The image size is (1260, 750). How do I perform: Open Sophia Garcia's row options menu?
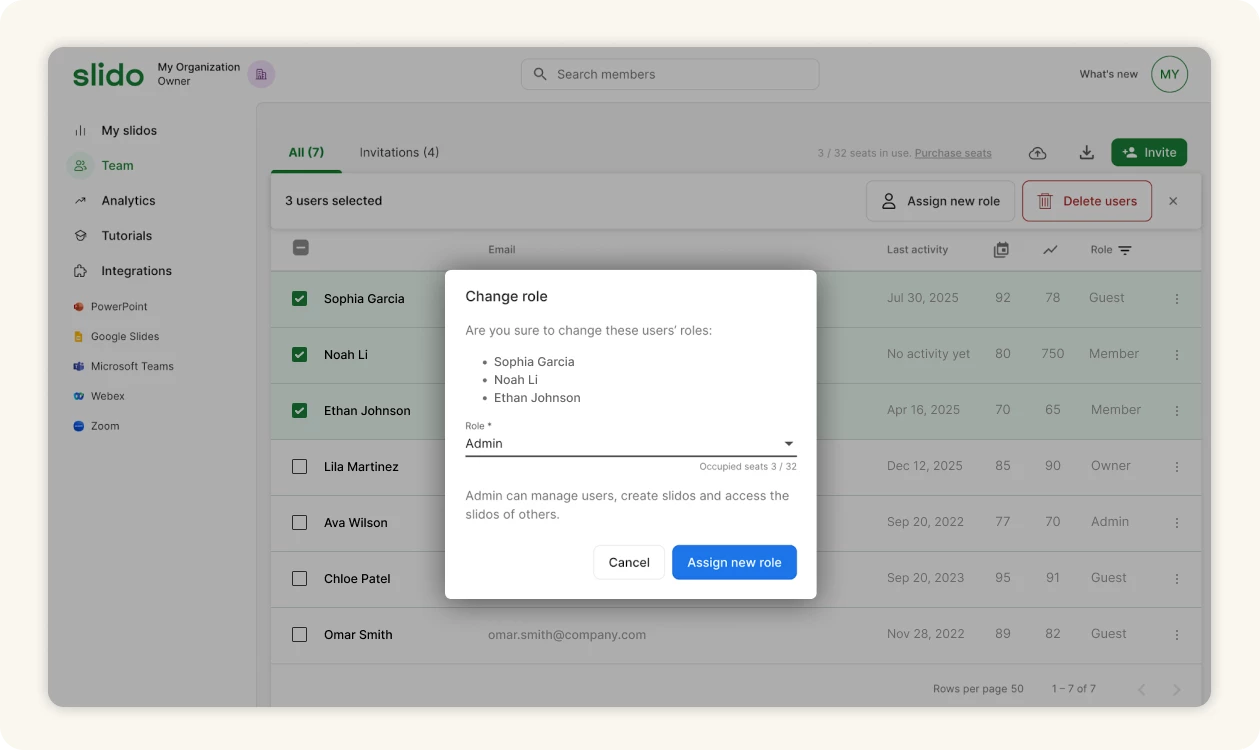(1176, 299)
